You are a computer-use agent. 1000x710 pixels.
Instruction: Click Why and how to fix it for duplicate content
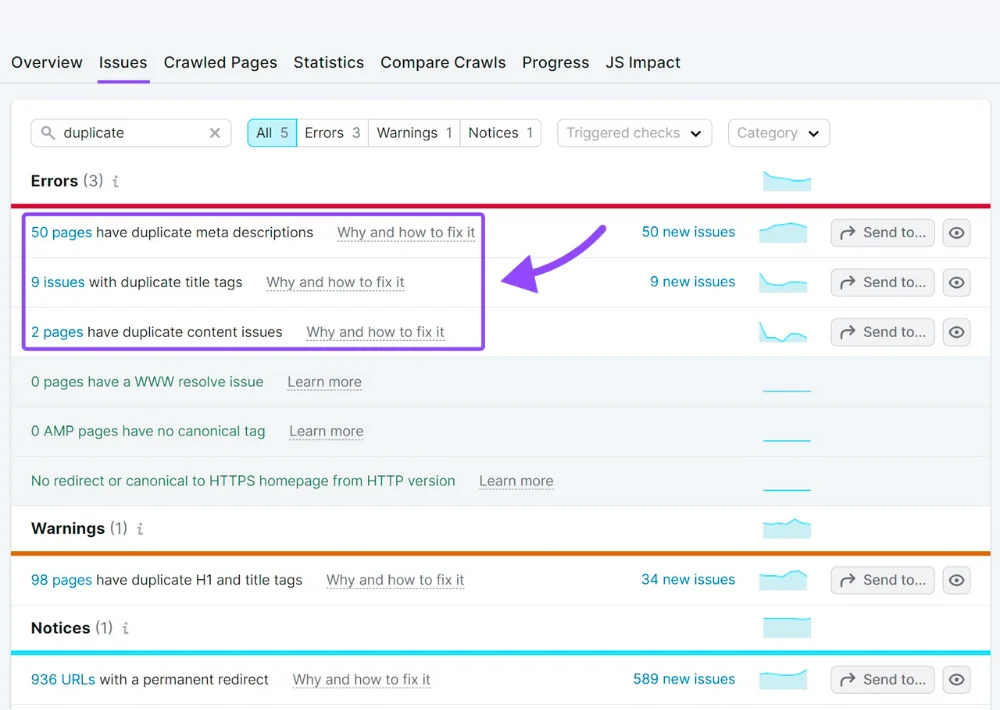[x=375, y=332]
